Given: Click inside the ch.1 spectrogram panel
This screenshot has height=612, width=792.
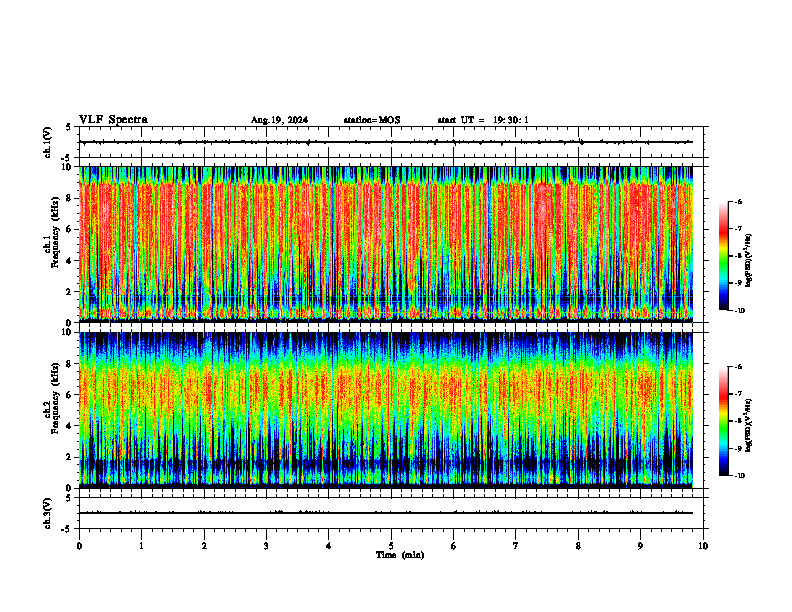Looking at the screenshot, I should 386,244.
